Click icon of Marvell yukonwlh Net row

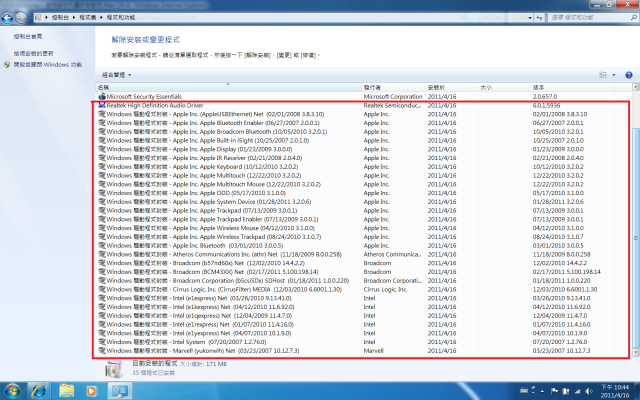point(102,351)
